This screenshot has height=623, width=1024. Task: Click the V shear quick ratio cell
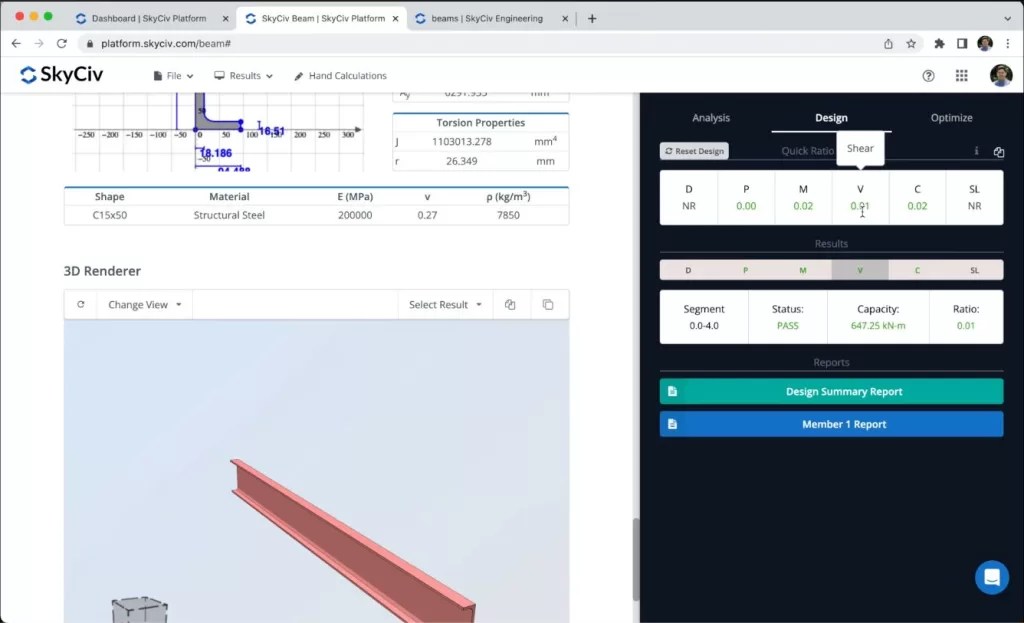(x=860, y=197)
